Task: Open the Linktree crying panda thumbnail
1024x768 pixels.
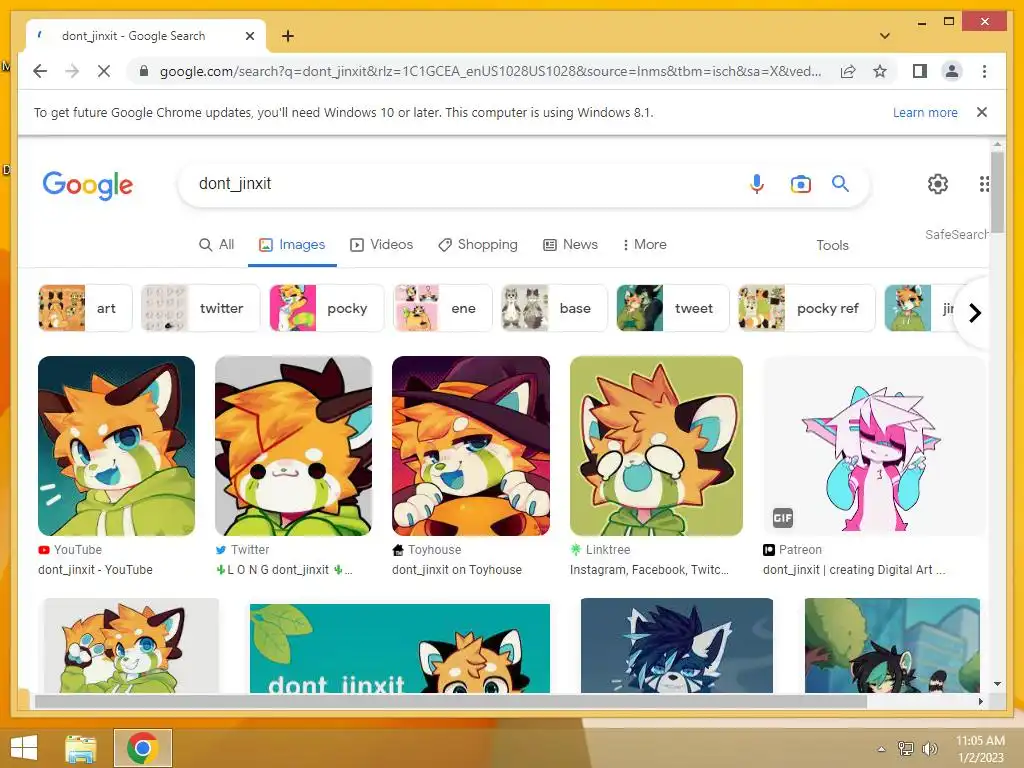Action: coord(656,446)
